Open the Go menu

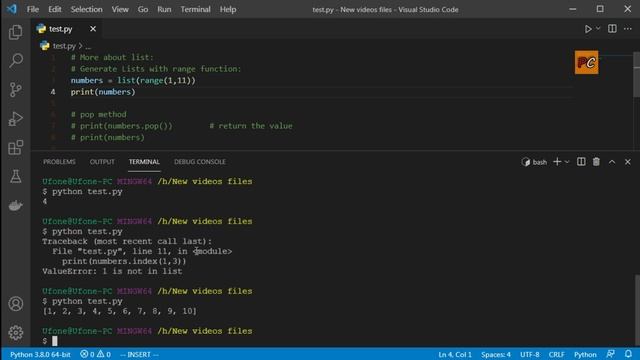click(143, 9)
